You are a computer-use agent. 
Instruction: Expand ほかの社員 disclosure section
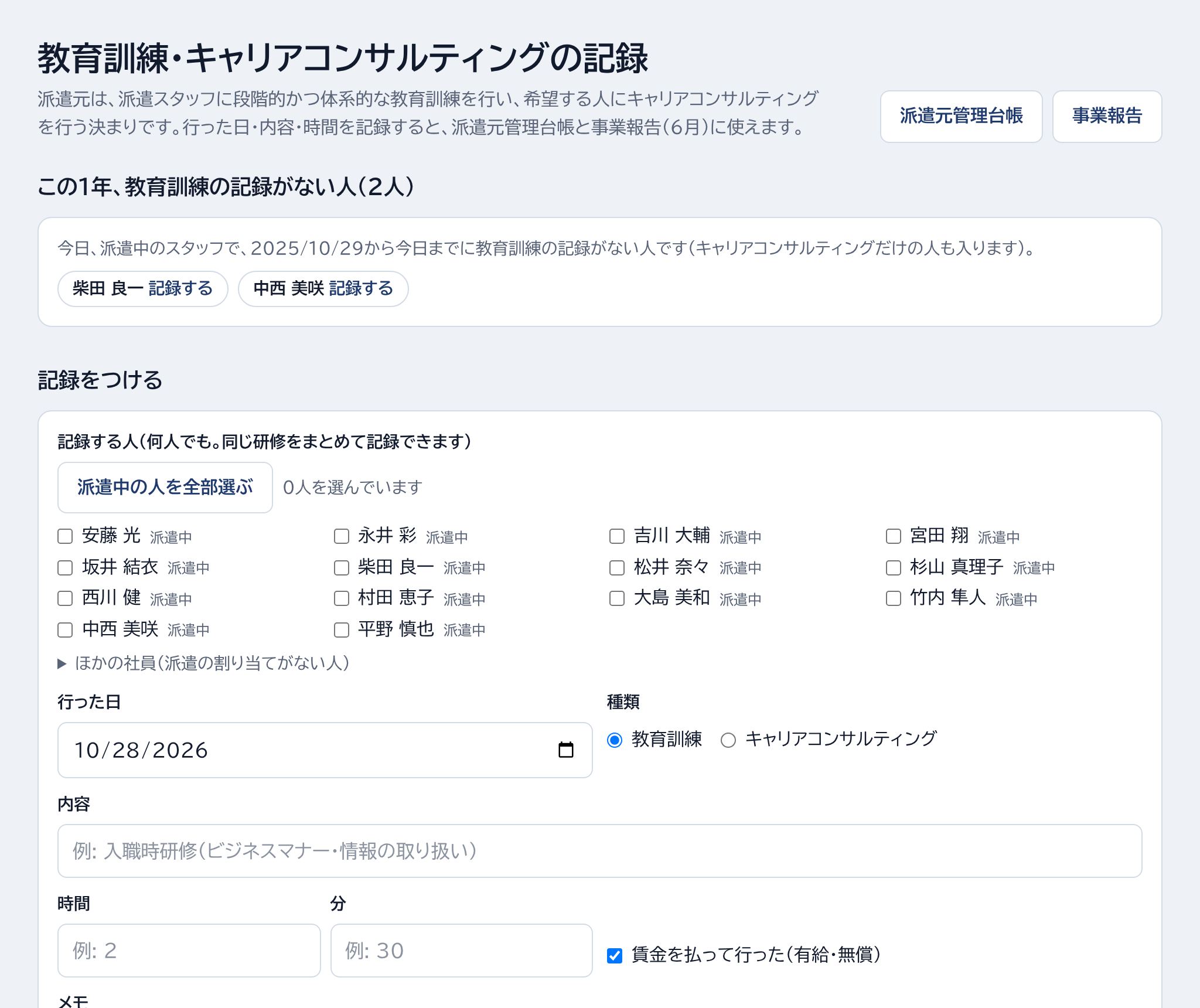tap(204, 663)
